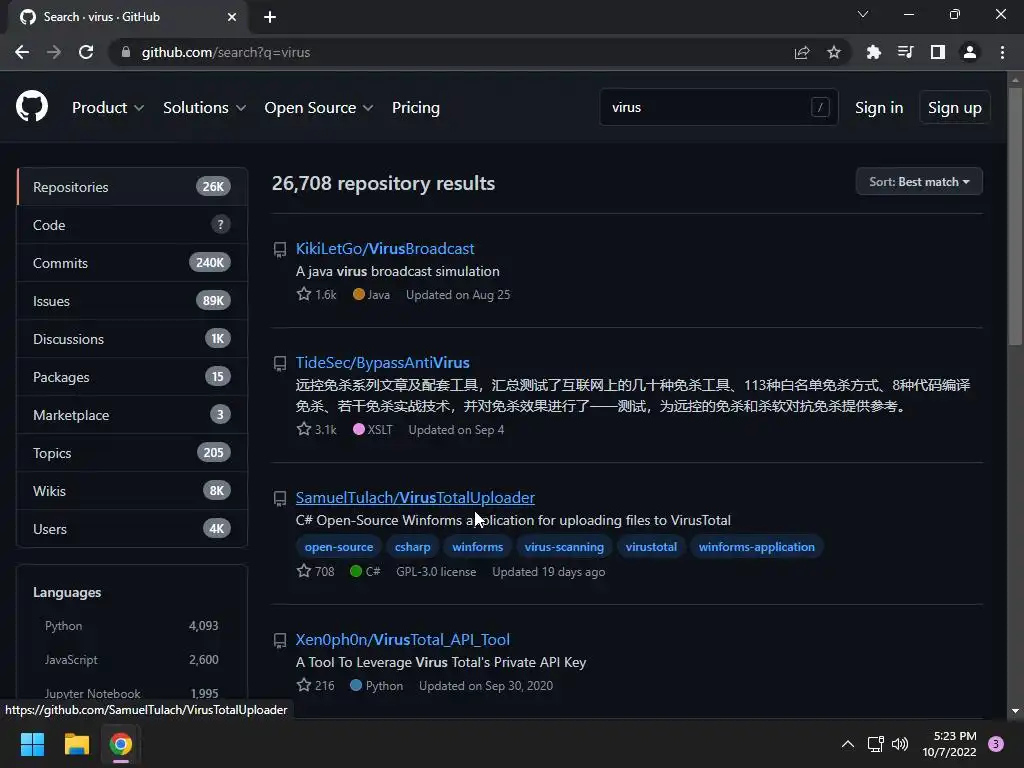Screen dimensions: 1024x768
Task: Open the GitHub logo home link
Action: pos(32,106)
